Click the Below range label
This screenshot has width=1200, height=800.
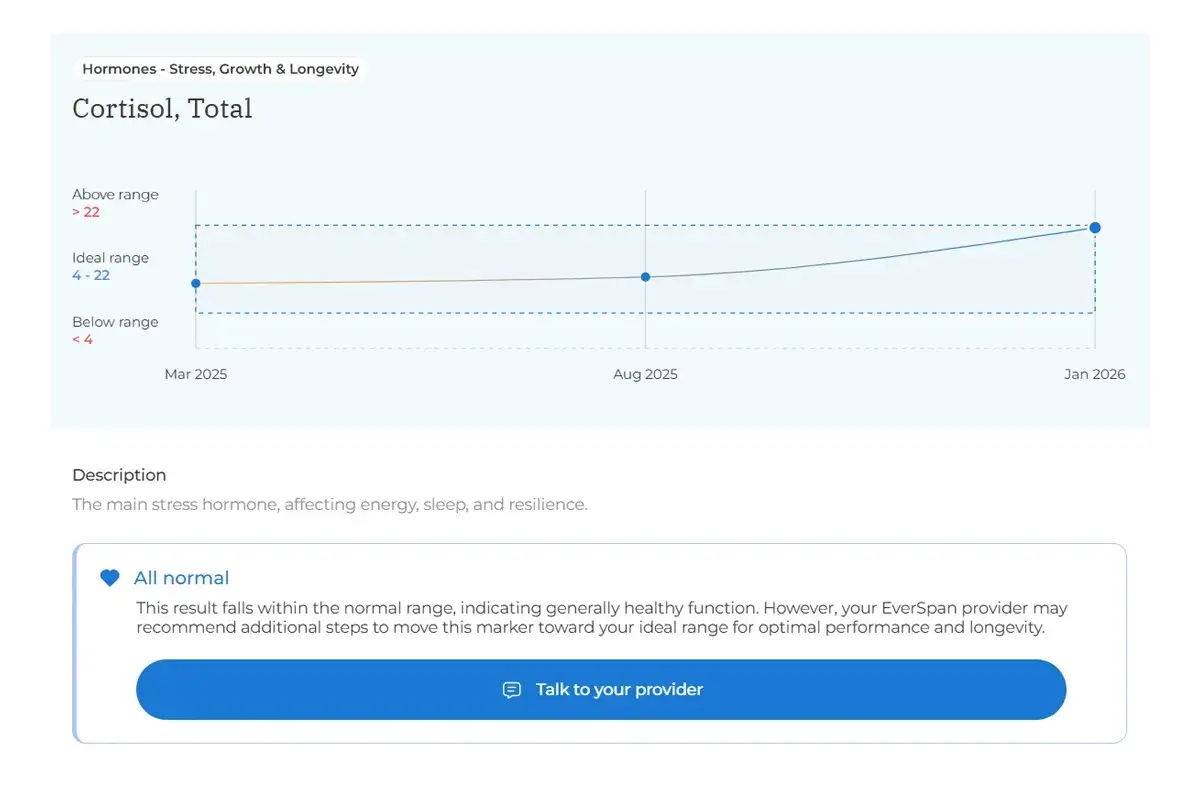pos(115,322)
